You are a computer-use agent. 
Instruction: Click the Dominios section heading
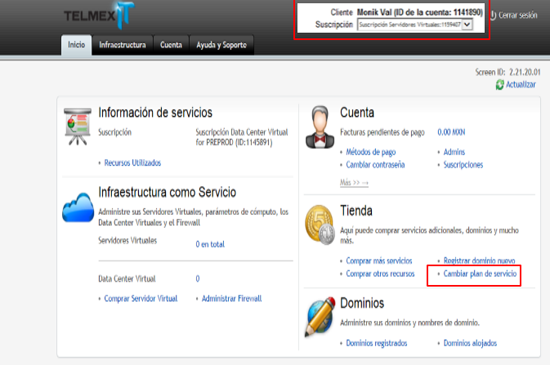pyautogui.click(x=362, y=303)
